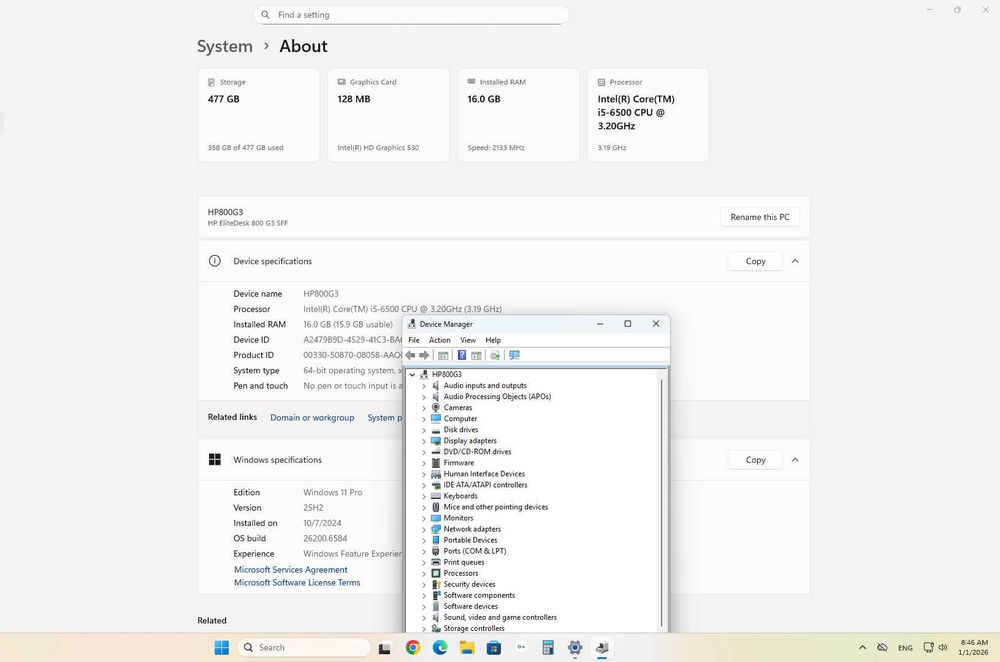Go to System breadcrumb in Settings
The image size is (1000, 662).
coord(224,47)
